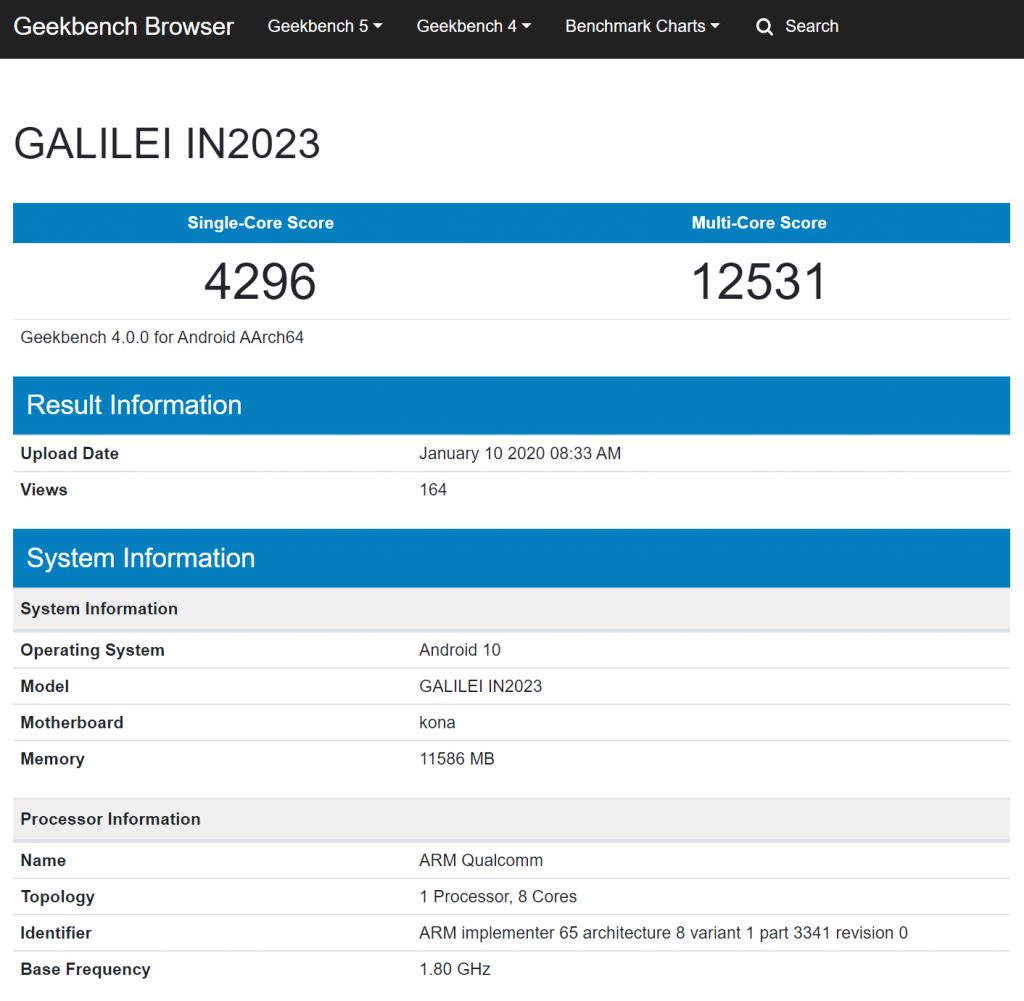Click the GALILEI IN2023 page title
Image resolution: width=1024 pixels, height=1001 pixels.
click(167, 144)
